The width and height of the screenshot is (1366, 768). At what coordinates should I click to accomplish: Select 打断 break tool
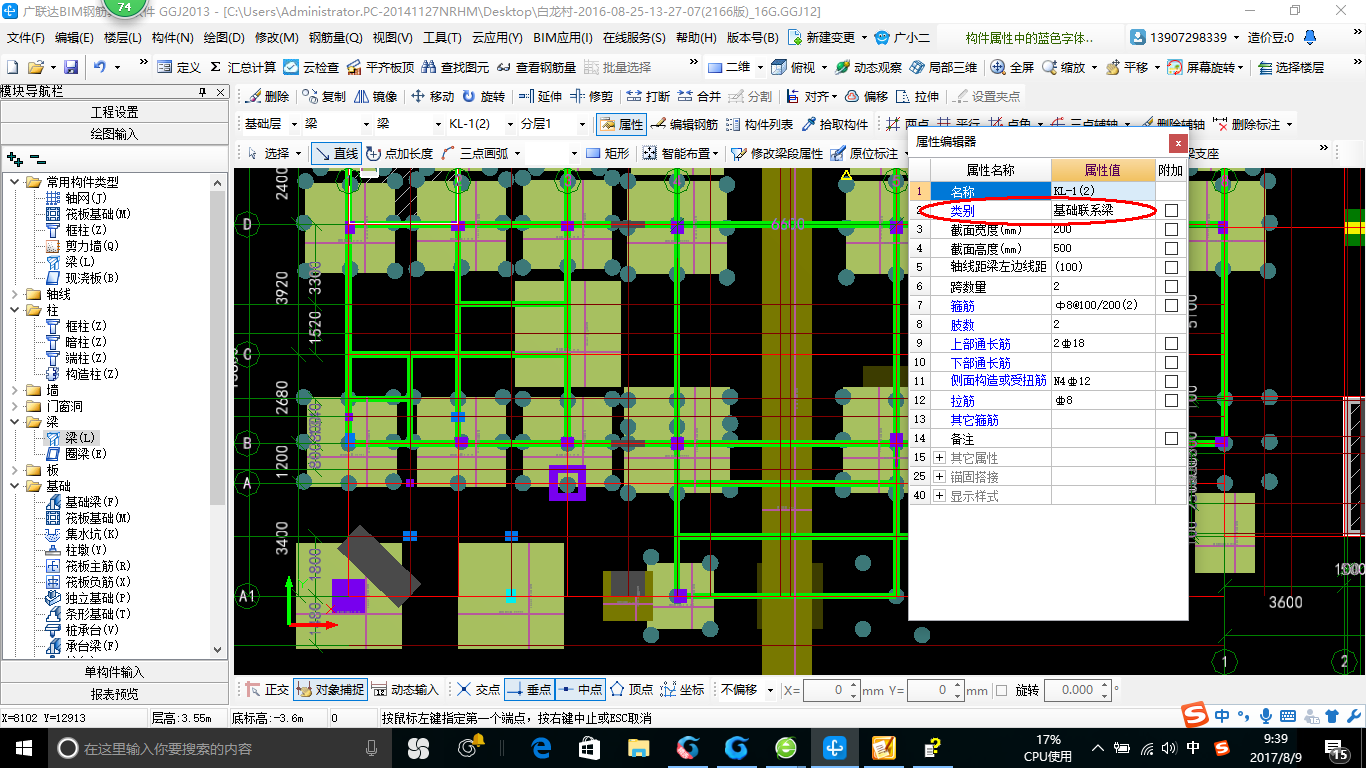click(x=648, y=96)
